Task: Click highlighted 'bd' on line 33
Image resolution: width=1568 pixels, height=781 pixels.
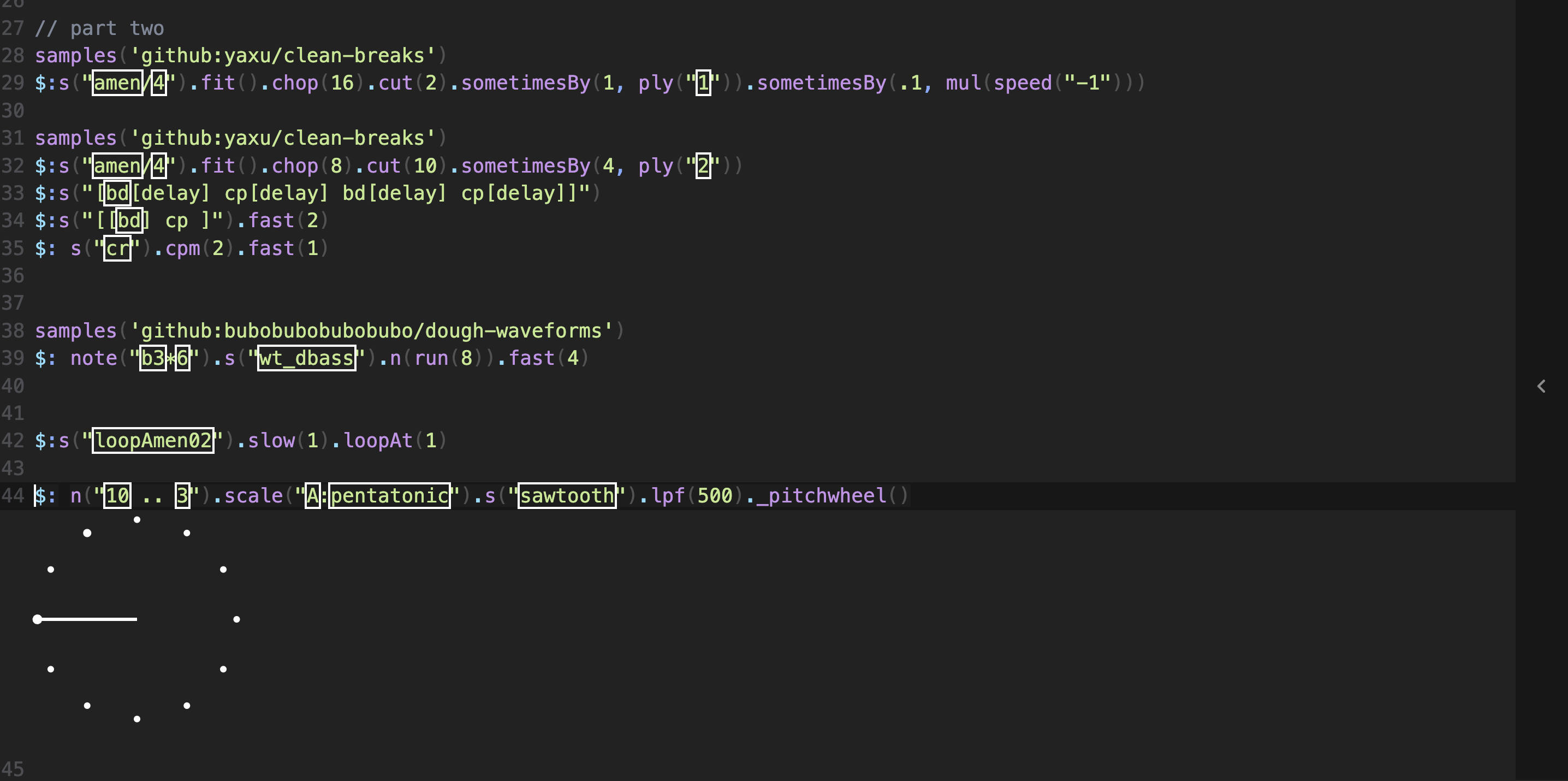Action: [117, 193]
